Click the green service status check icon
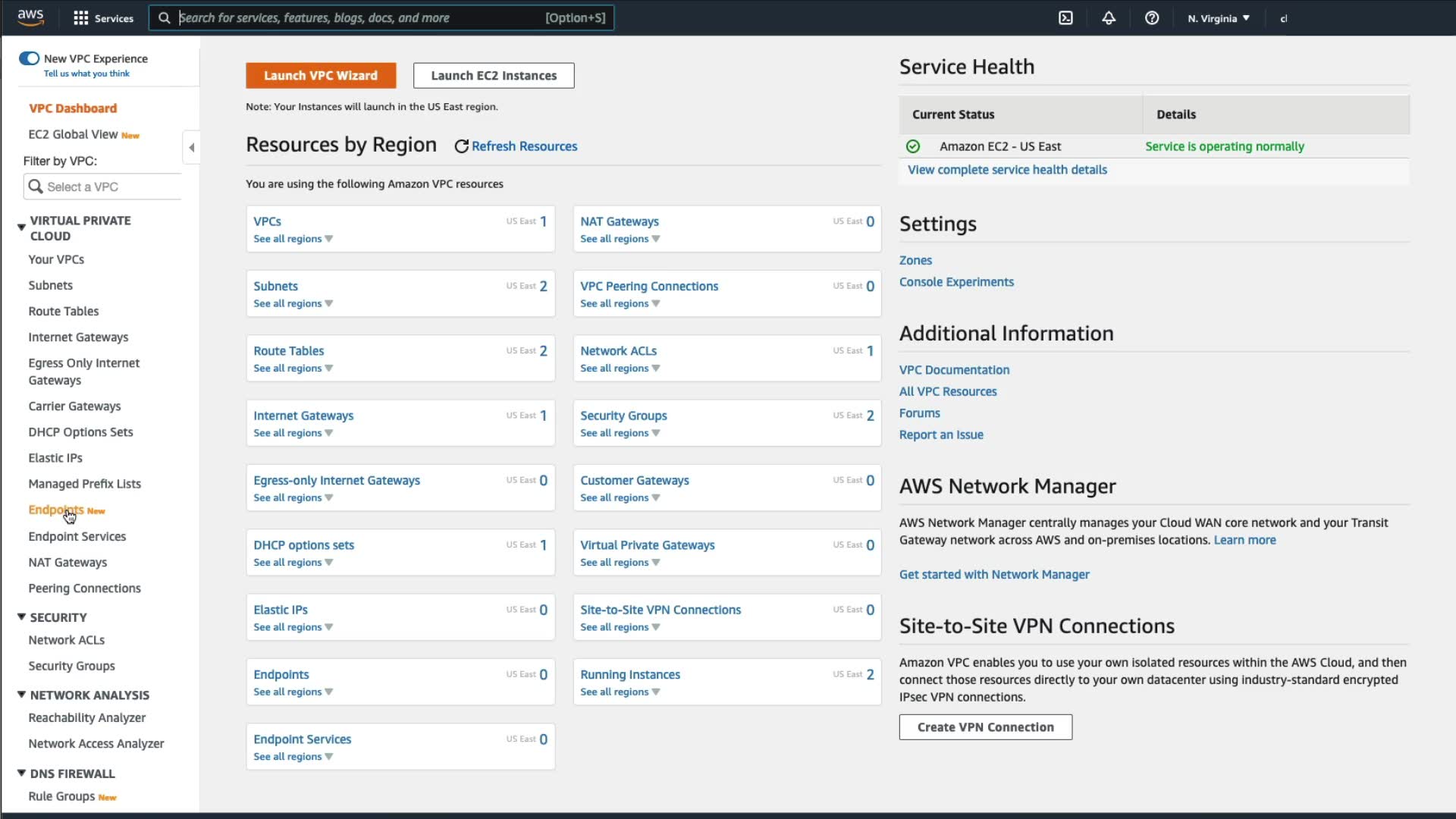This screenshot has width=1456, height=819. click(x=913, y=146)
